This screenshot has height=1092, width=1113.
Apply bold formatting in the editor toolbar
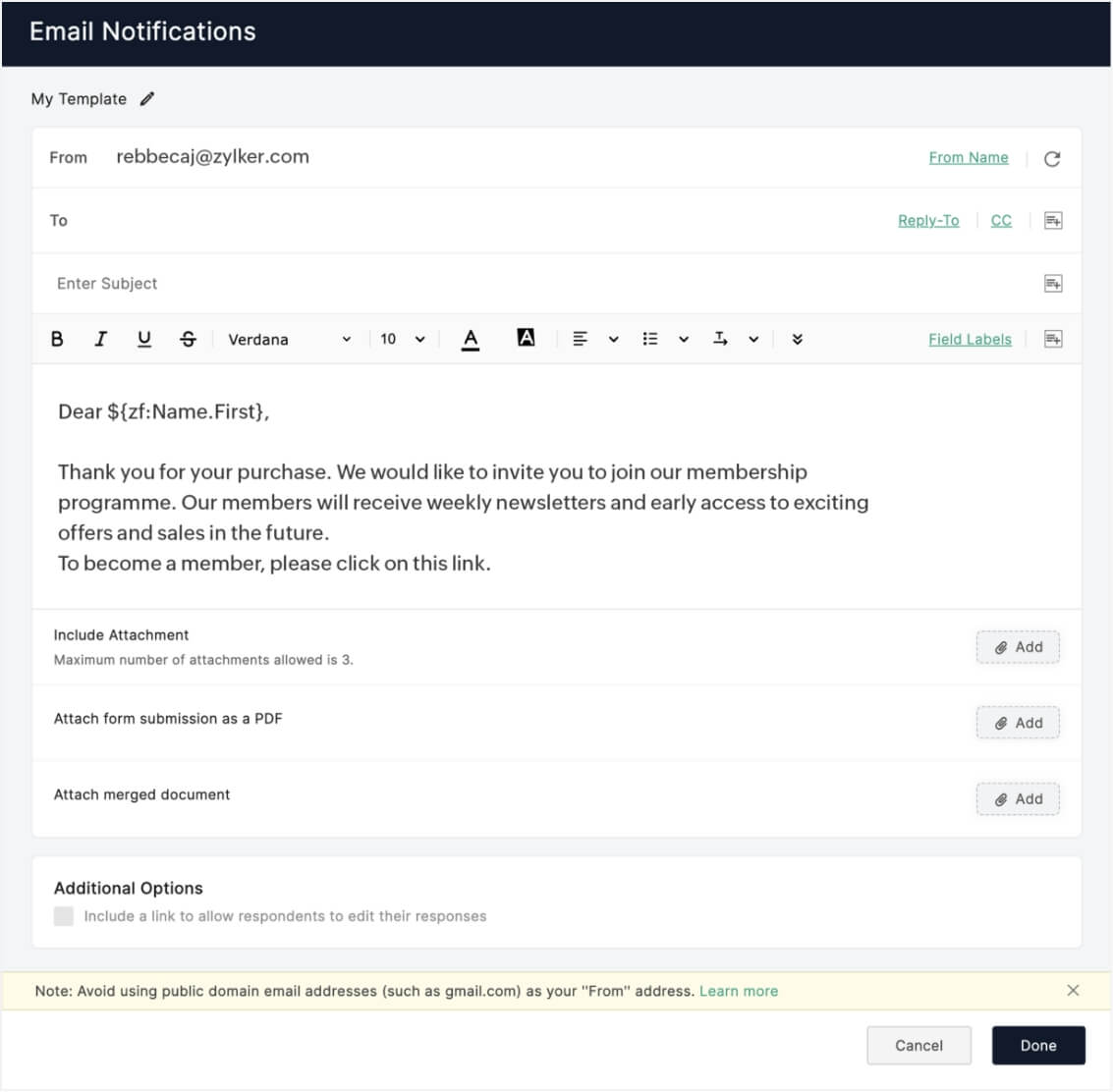coord(56,339)
